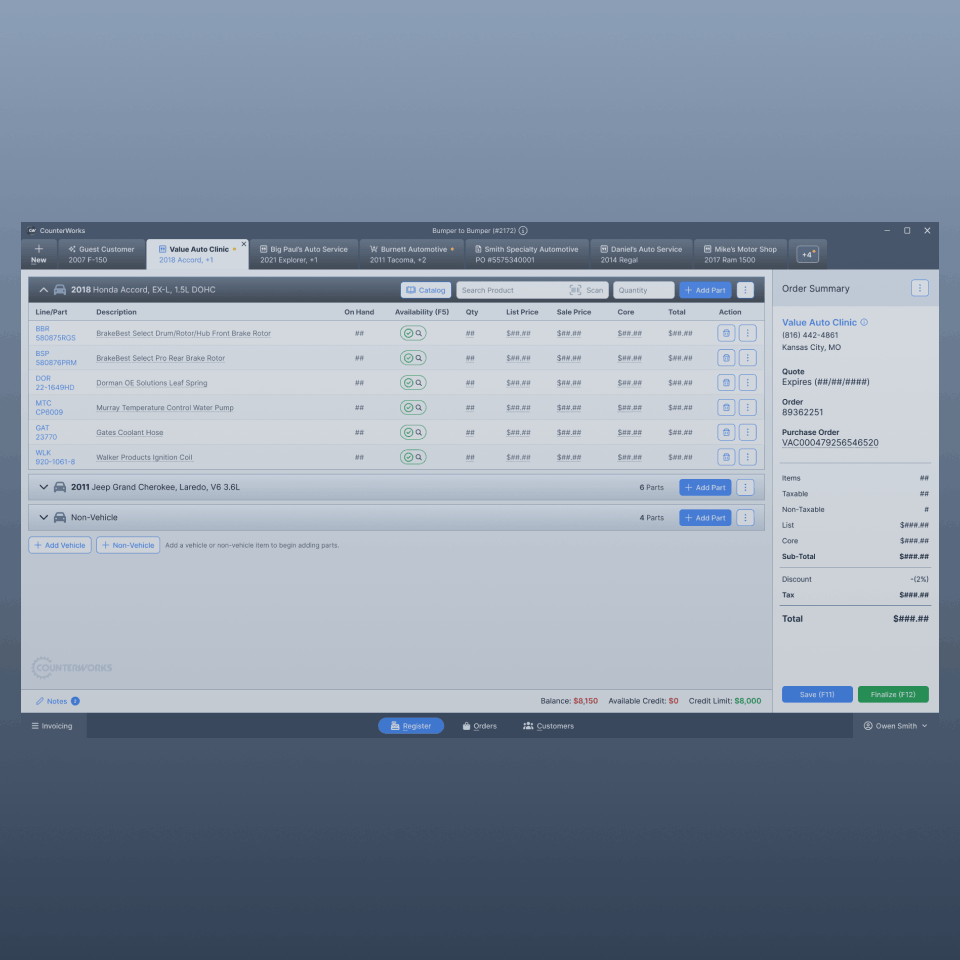Viewport: 960px width, 960px height.
Task: Click the Add Vehicle button
Action: [60, 545]
